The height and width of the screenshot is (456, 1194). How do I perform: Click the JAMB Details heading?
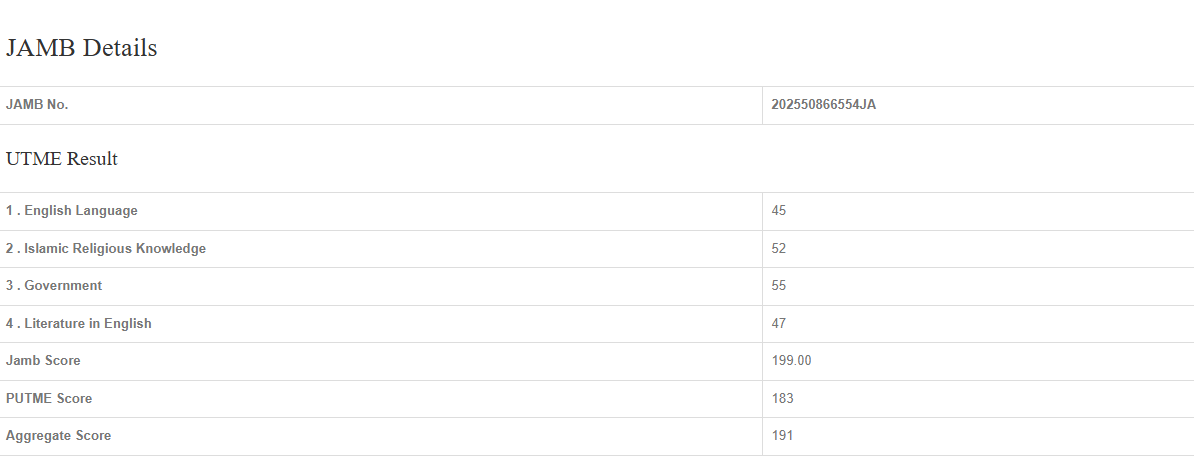82,48
